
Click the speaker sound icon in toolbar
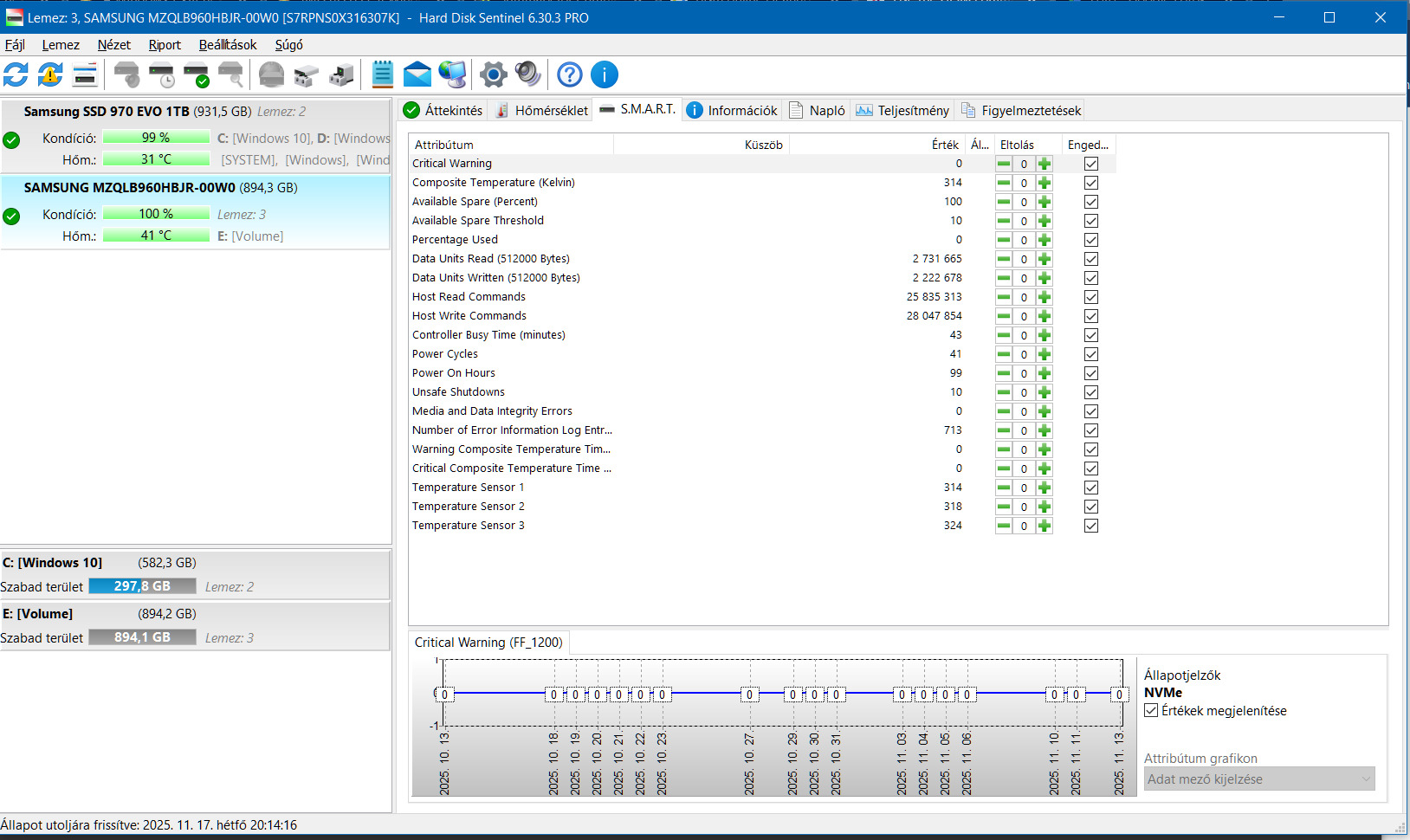527,75
